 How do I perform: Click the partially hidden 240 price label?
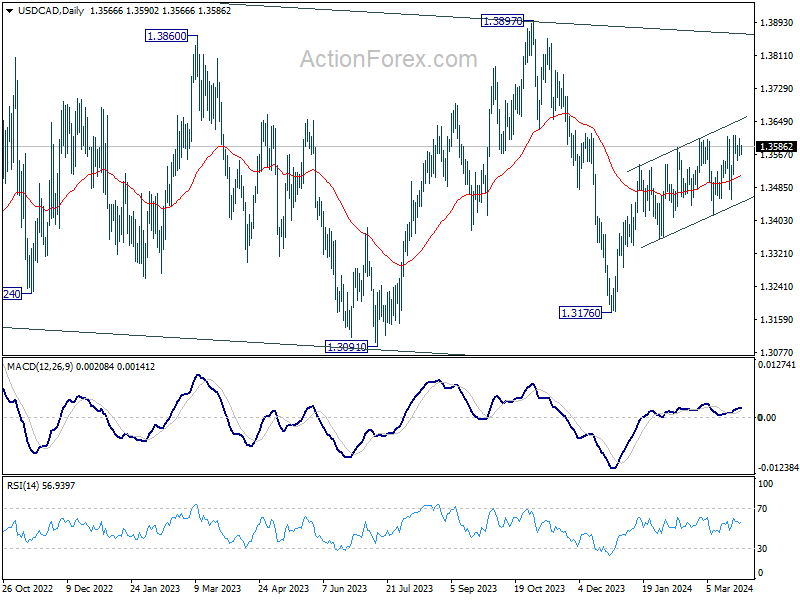coord(12,294)
